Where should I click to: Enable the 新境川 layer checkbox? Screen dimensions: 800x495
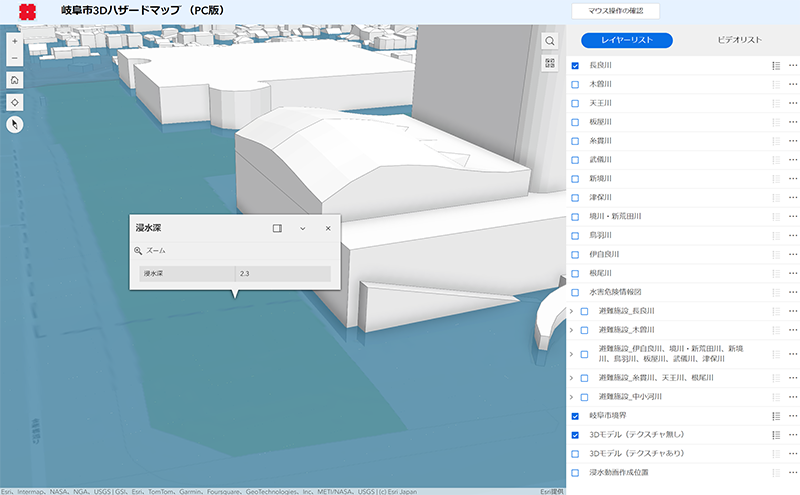575,179
